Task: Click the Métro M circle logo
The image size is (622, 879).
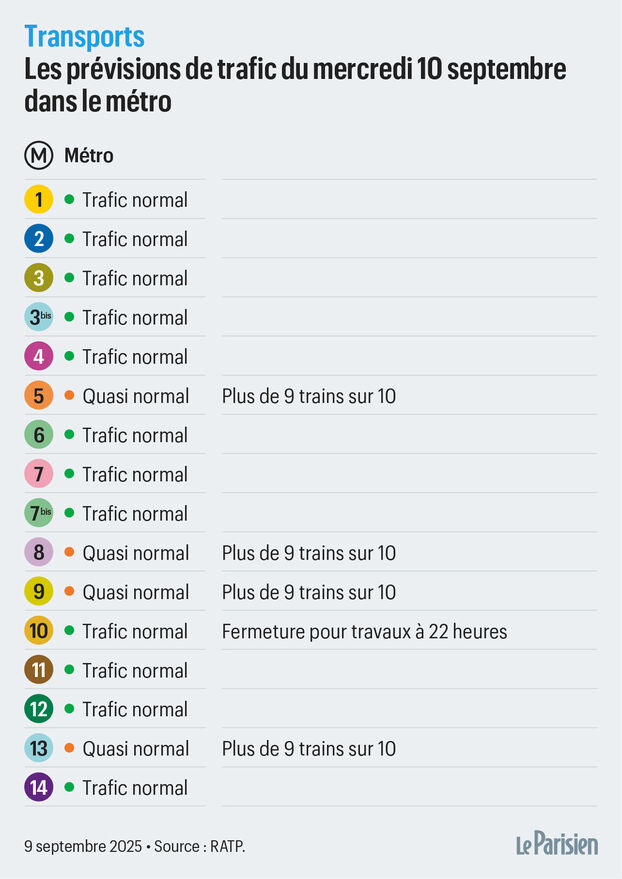Action: coord(39,155)
